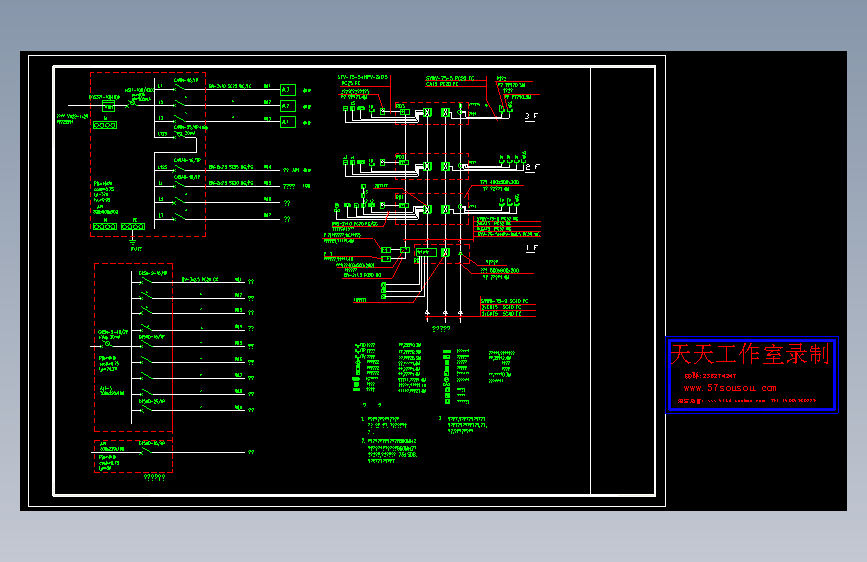Select the load box on the L1 circuit line
Image resolution: width=867 pixels, height=562 pixels.
288,90
